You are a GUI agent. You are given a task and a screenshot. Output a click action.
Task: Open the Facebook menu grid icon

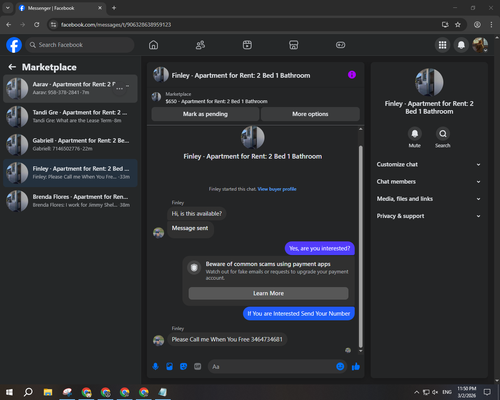pyautogui.click(x=442, y=45)
